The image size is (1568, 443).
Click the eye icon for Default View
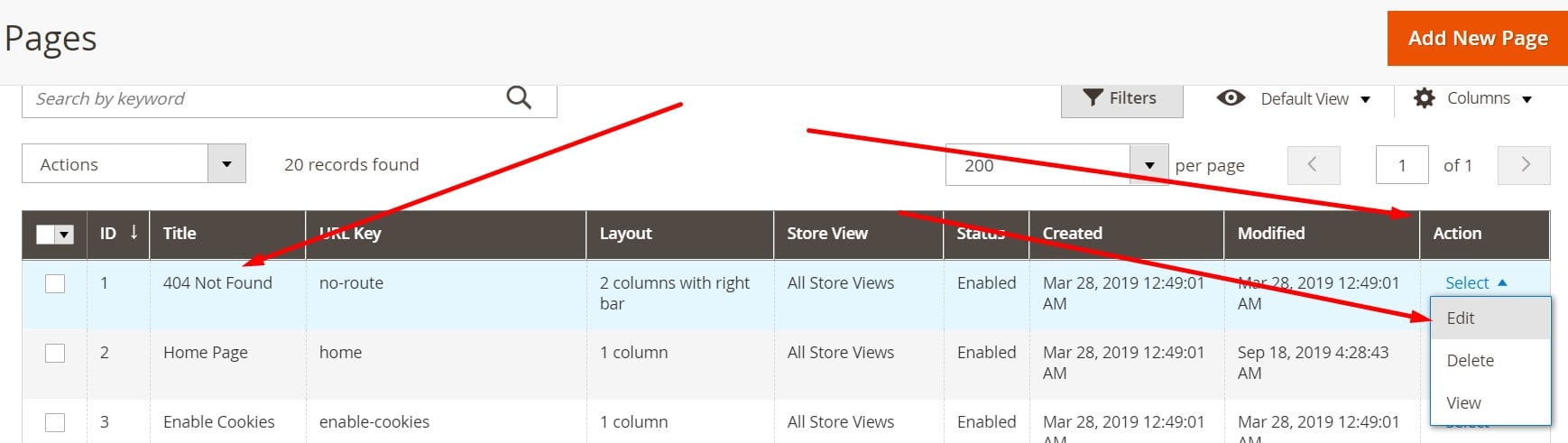point(1231,97)
